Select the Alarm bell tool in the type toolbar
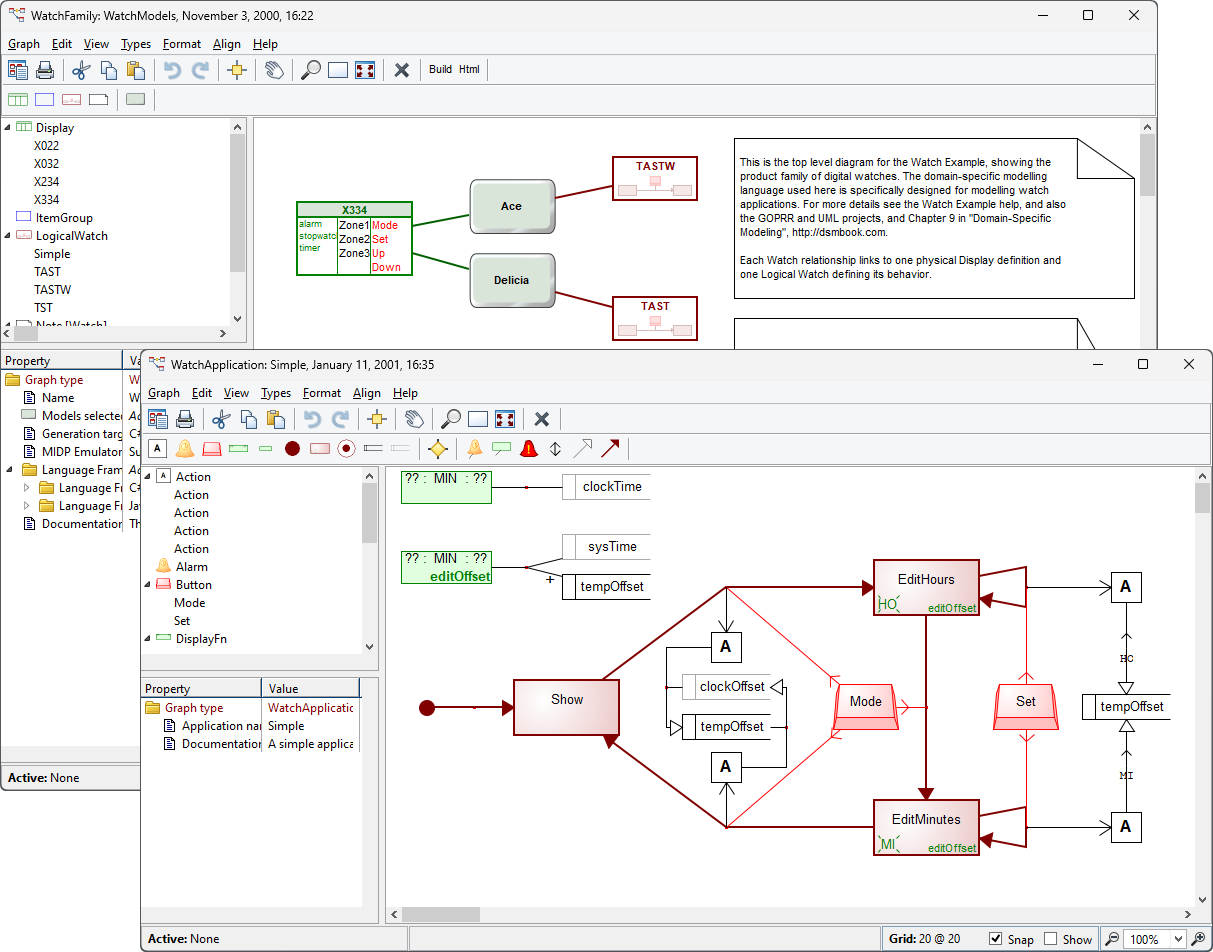The image size is (1213, 952). click(x=185, y=448)
